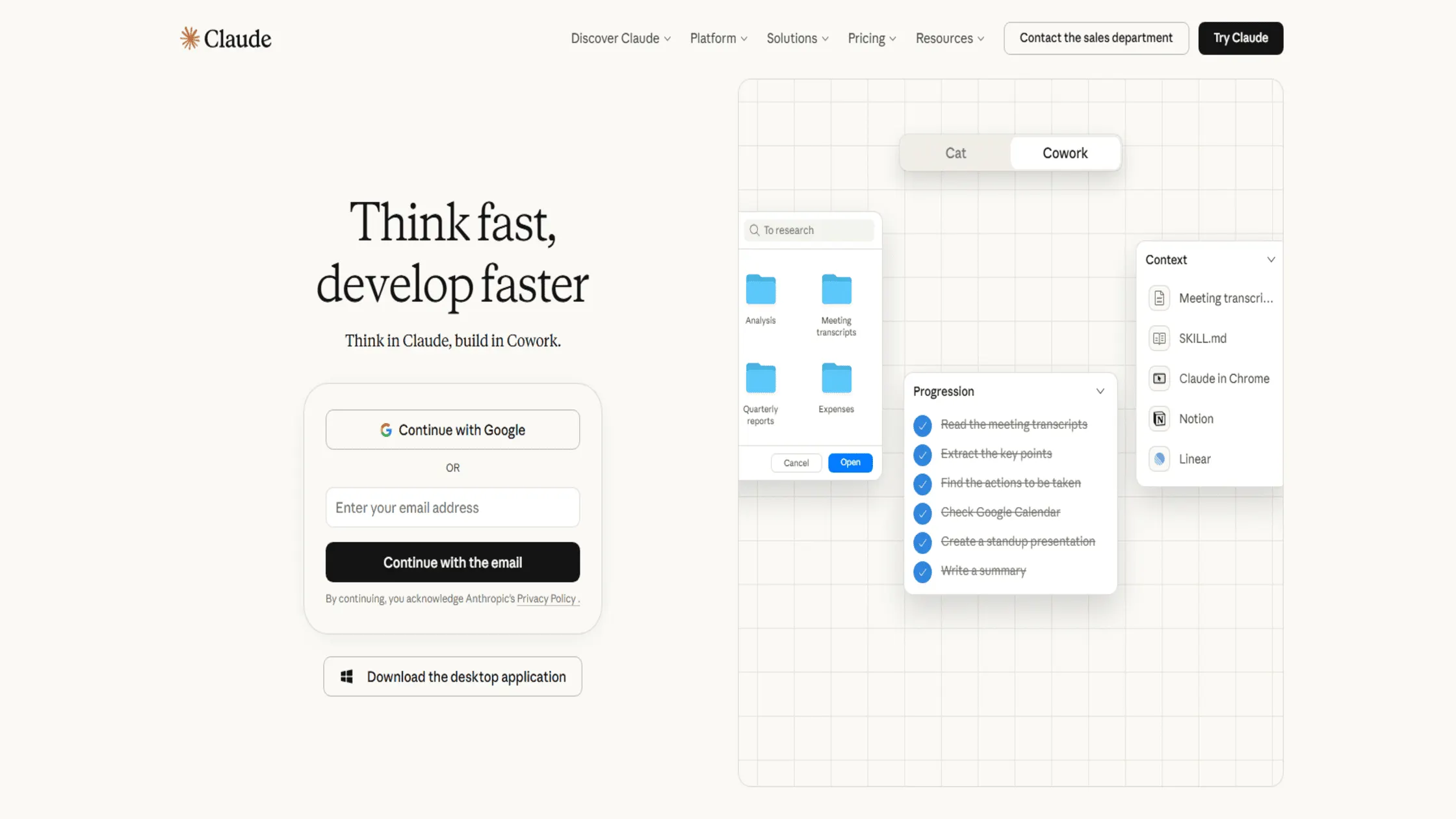Select the Meeting transcripts folder
The width and height of the screenshot is (1456, 819).
tap(836, 290)
